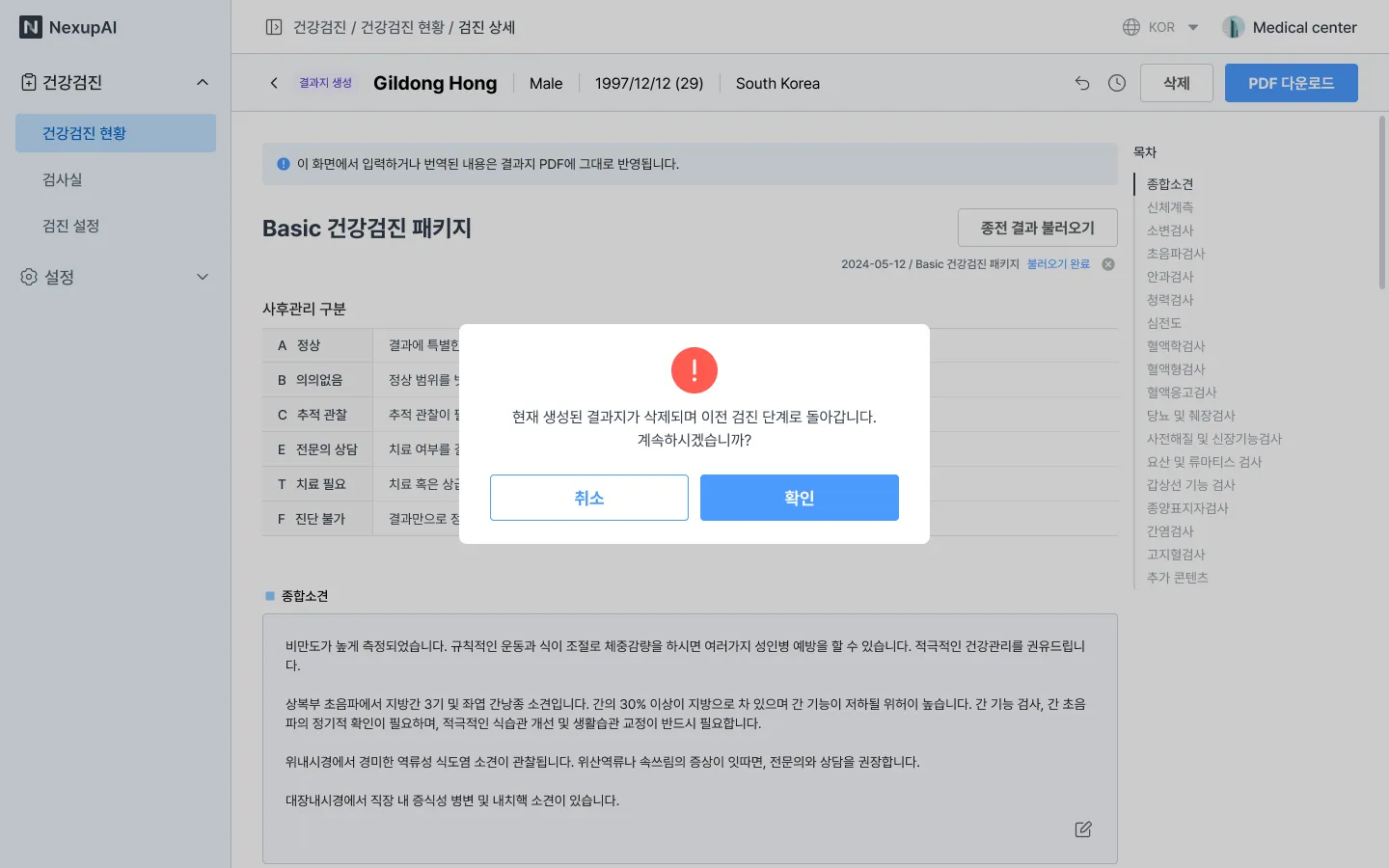Click the NexupAI logo icon
The width and height of the screenshot is (1389, 868).
point(31,27)
